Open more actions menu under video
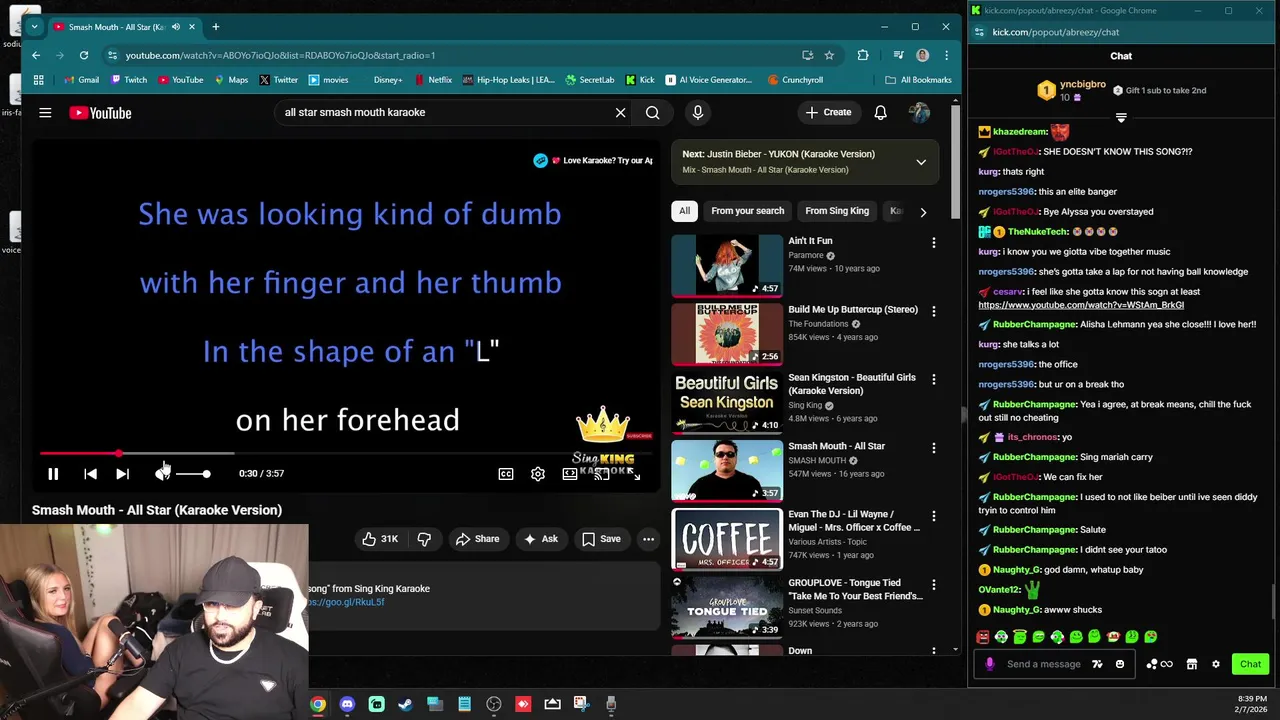Image resolution: width=1280 pixels, height=720 pixels. click(648, 539)
